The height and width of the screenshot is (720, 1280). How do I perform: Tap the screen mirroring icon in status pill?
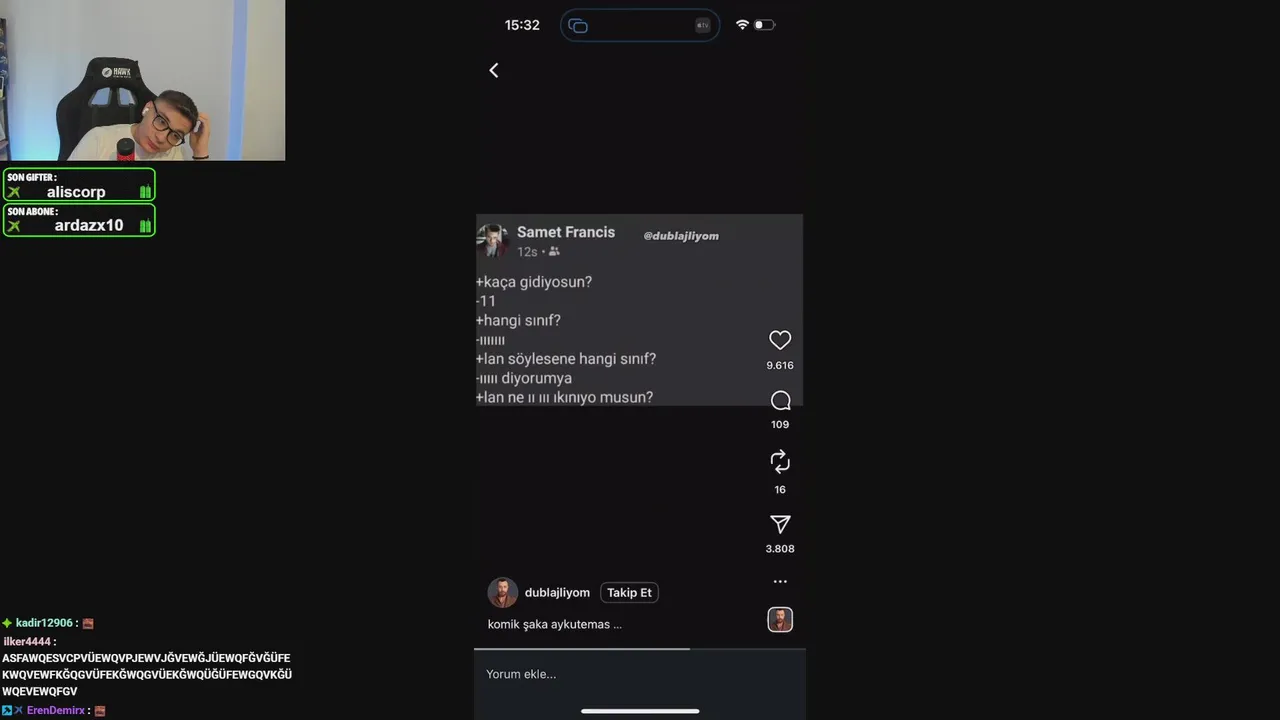tap(578, 25)
